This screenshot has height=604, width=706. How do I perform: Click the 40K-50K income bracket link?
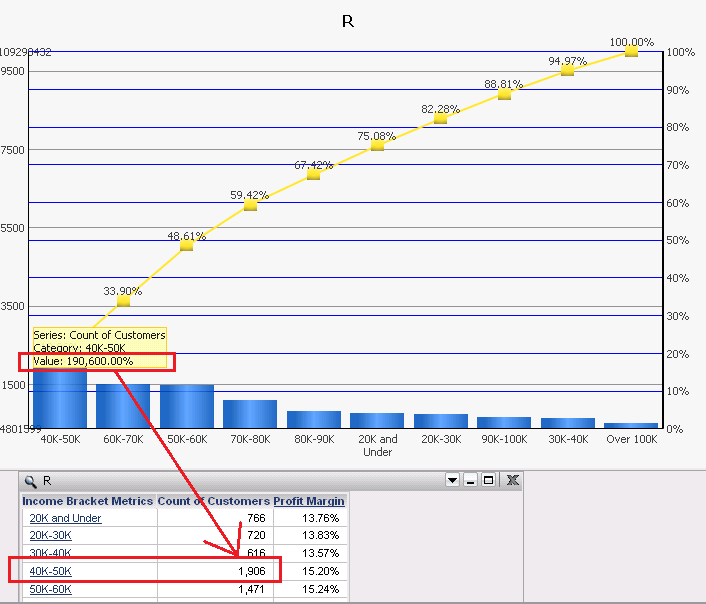coord(51,572)
